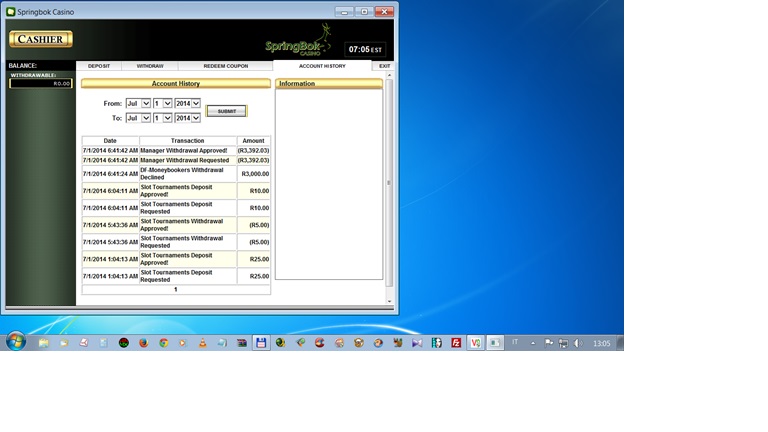Click the R3,000.00 amount cell
The image size is (768, 432).
[x=253, y=174]
